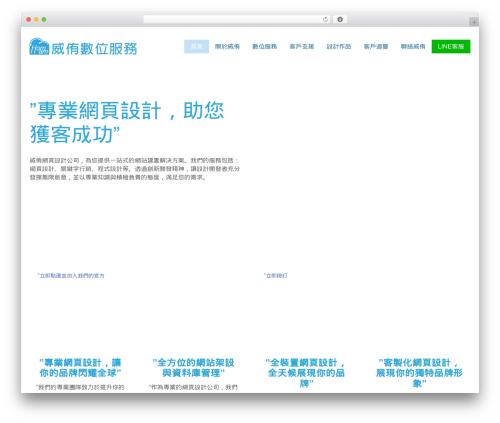Click the dark circular icon beside address bar
The image size is (500, 423).
pyautogui.click(x=340, y=20)
